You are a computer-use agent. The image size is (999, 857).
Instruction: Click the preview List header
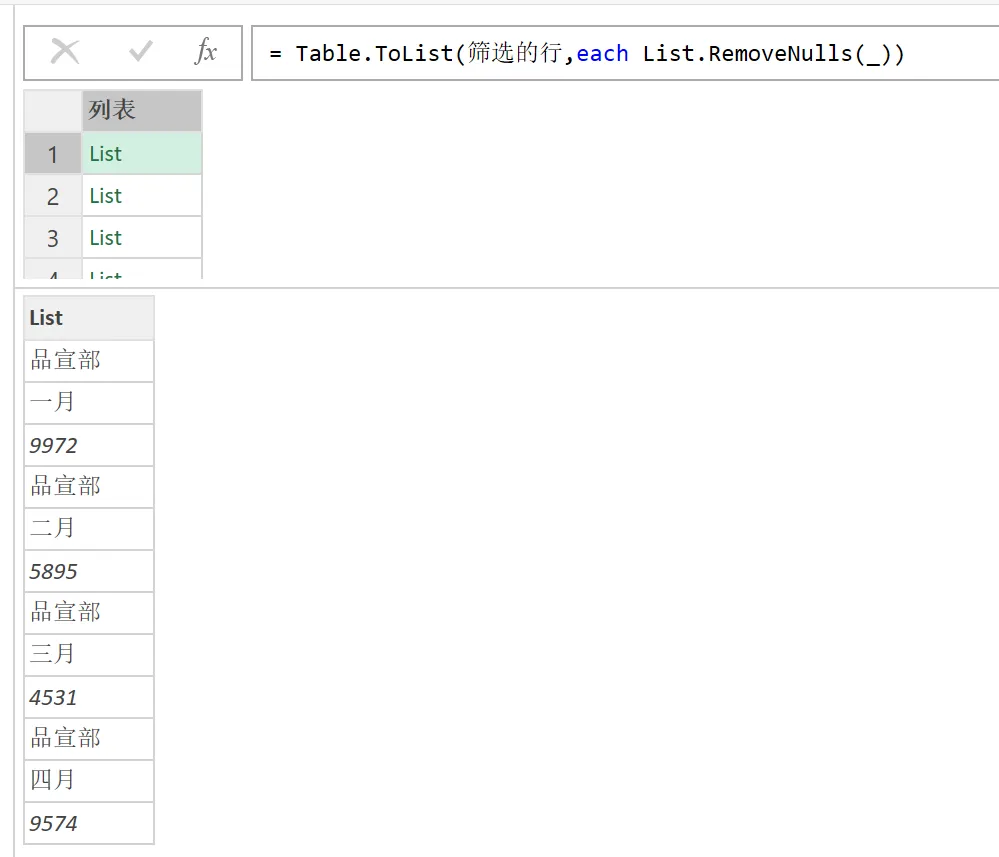(x=89, y=317)
